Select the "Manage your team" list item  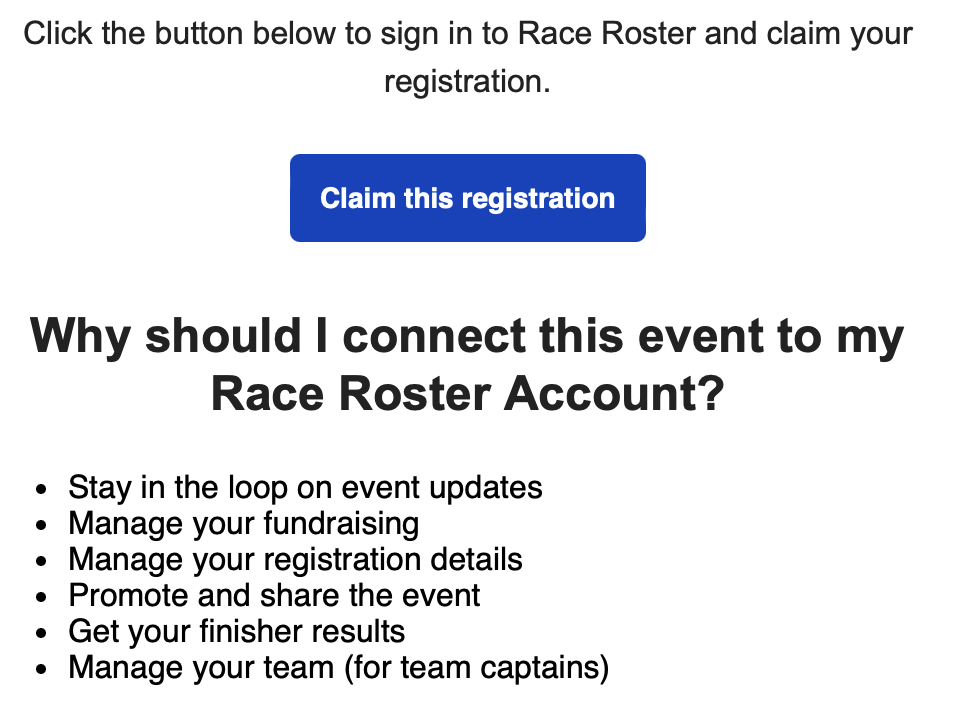point(200,668)
